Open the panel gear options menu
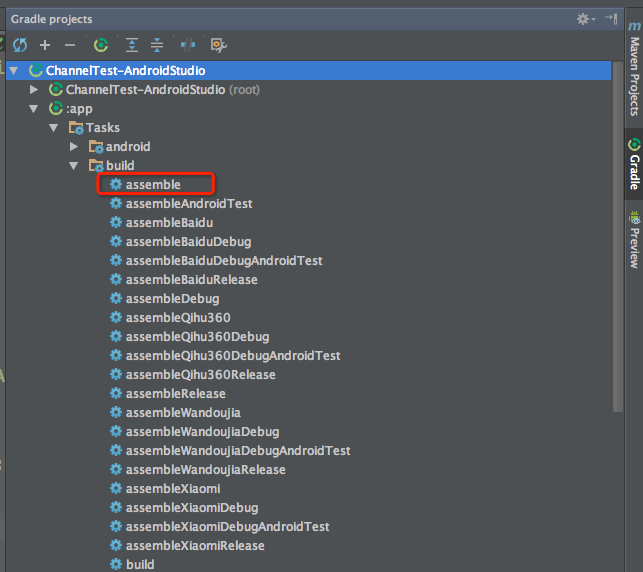643x572 pixels. [586, 19]
